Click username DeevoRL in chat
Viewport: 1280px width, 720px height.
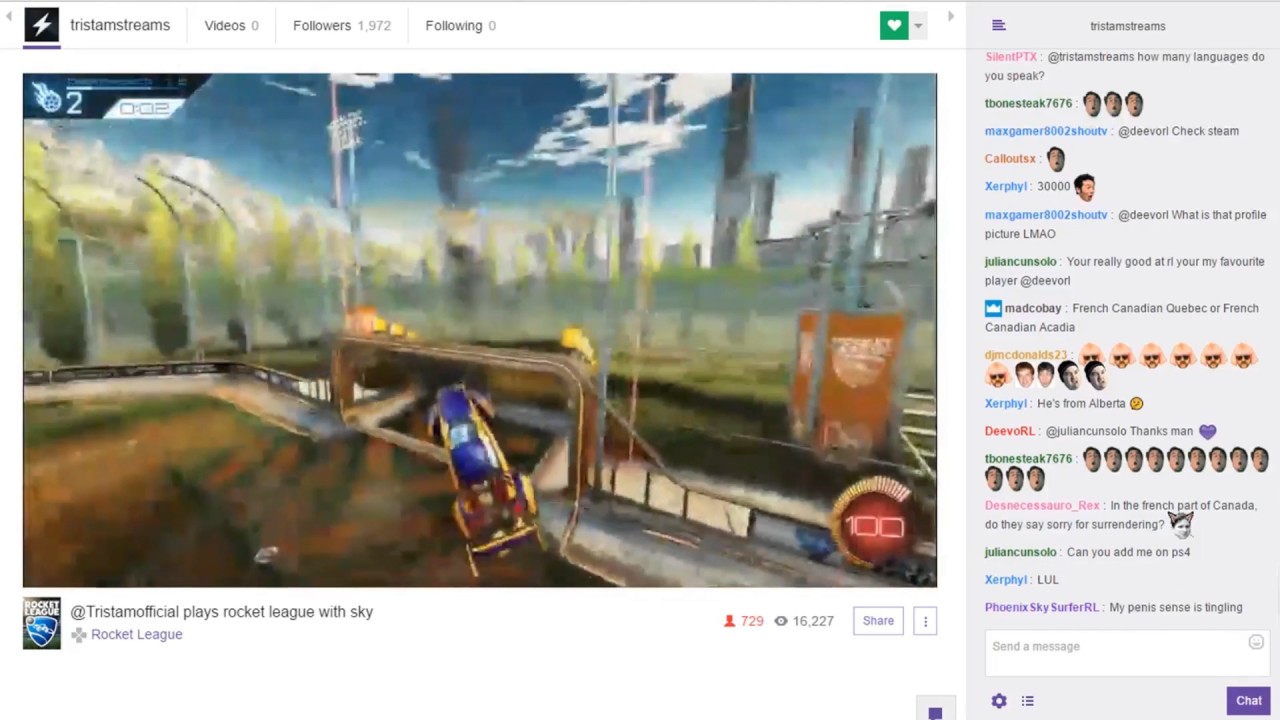click(1010, 431)
